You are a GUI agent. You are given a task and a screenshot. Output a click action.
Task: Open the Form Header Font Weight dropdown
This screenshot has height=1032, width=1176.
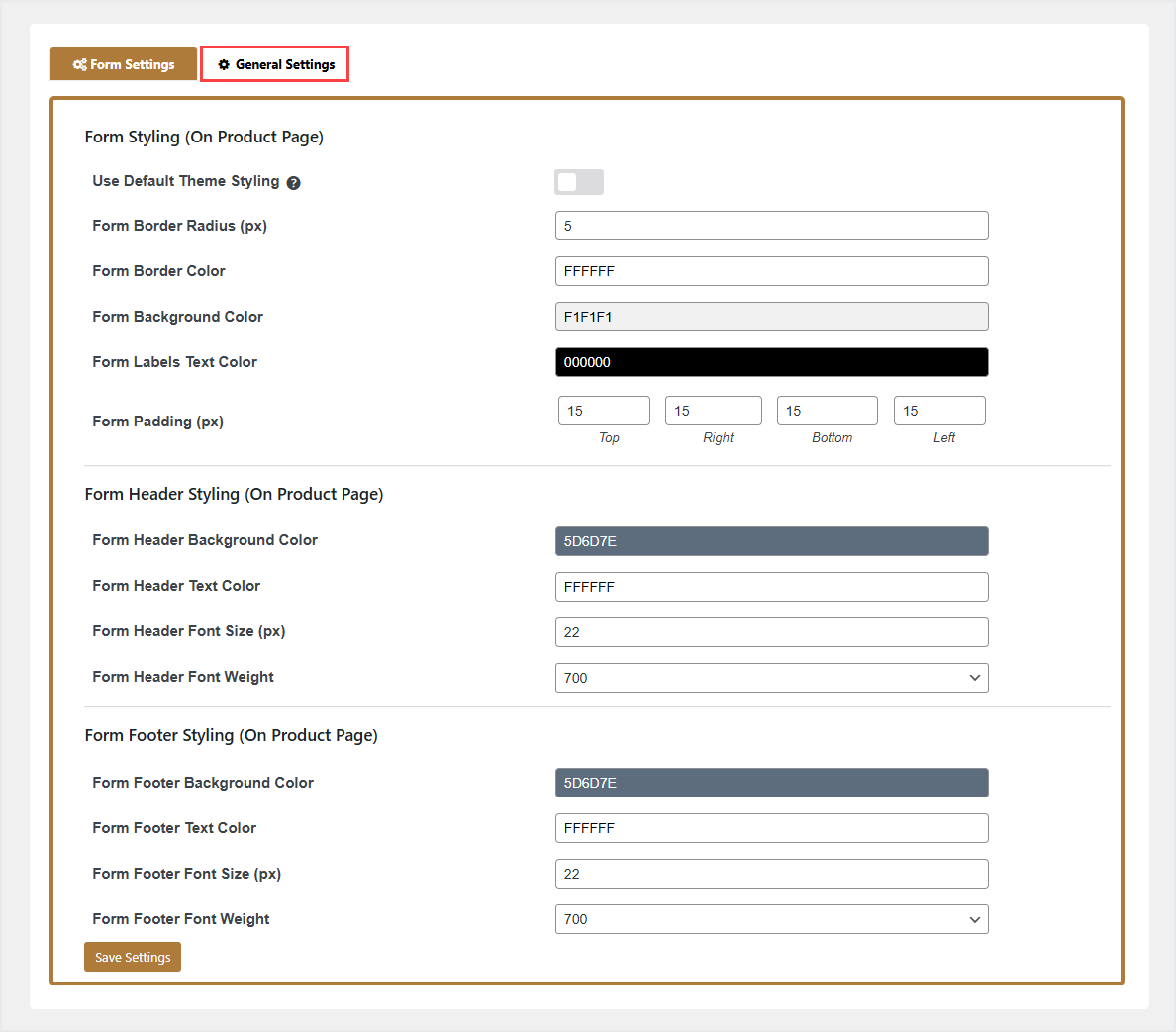click(771, 678)
